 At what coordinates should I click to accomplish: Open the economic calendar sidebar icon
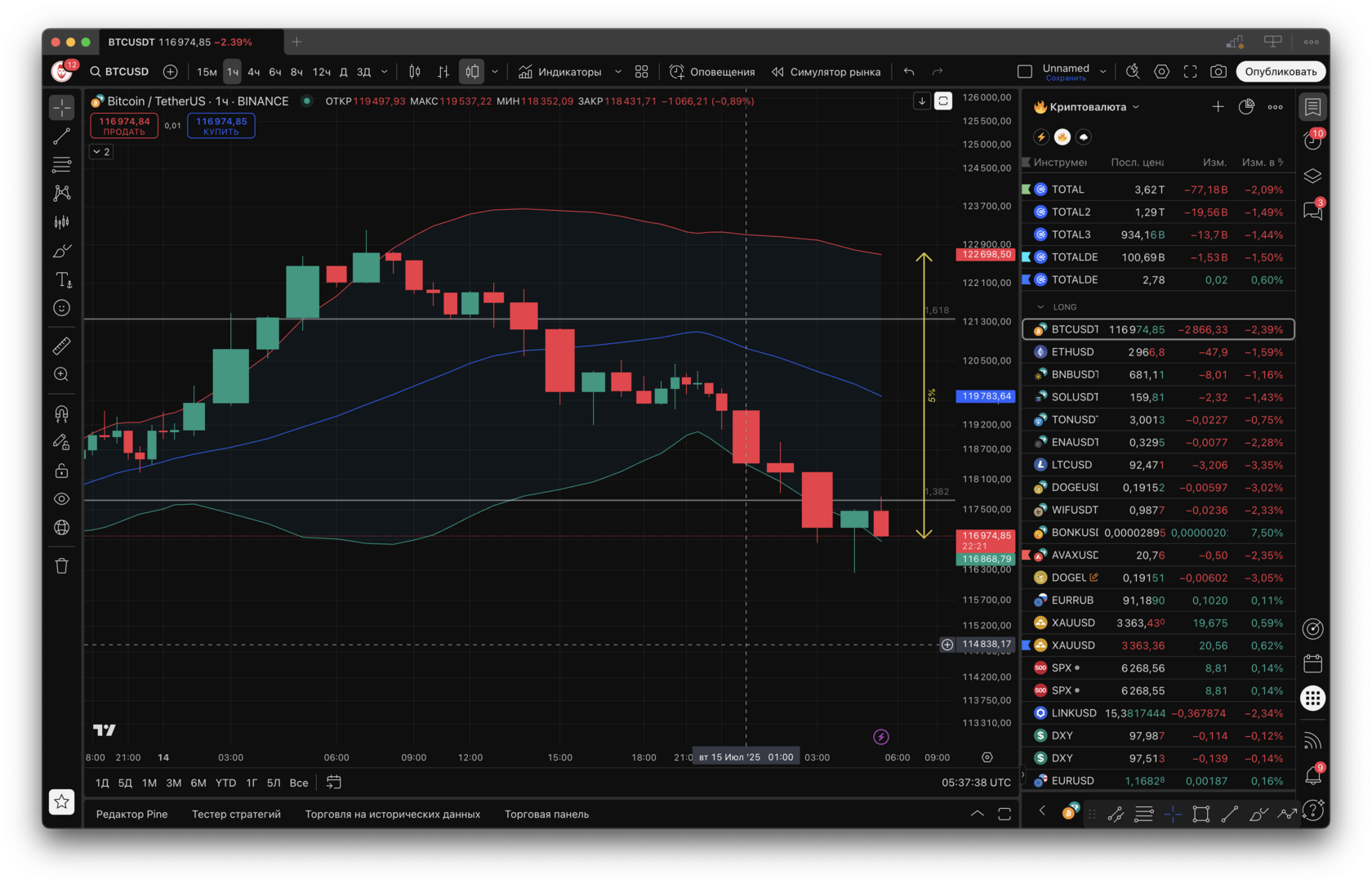pos(1313,663)
